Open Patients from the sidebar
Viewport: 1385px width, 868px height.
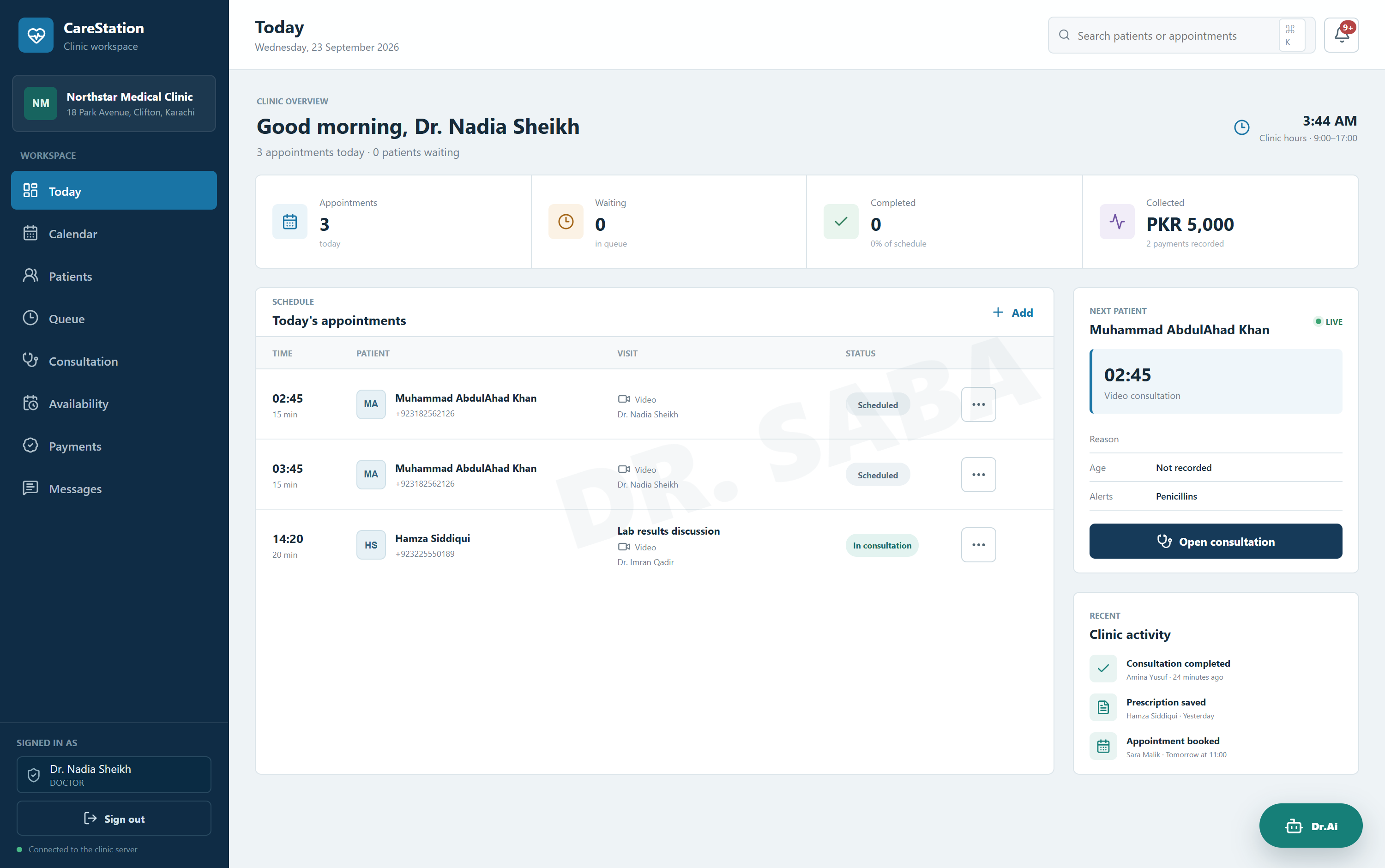click(114, 276)
